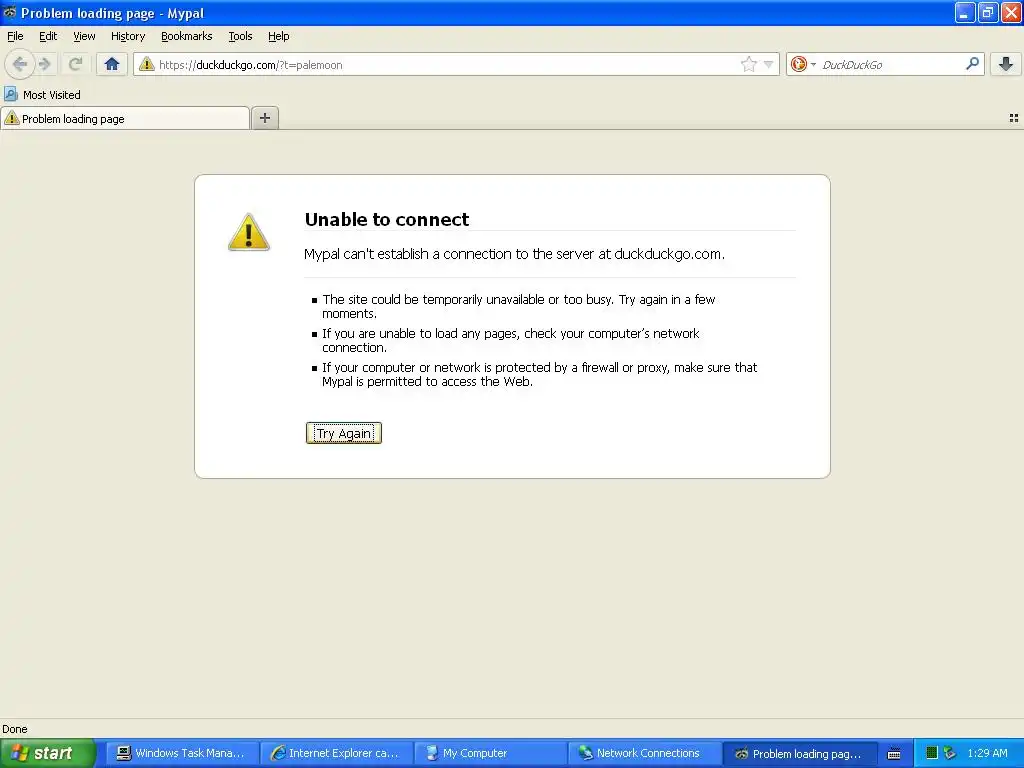
Task: Click the Unable to connect heading
Action: (x=387, y=219)
